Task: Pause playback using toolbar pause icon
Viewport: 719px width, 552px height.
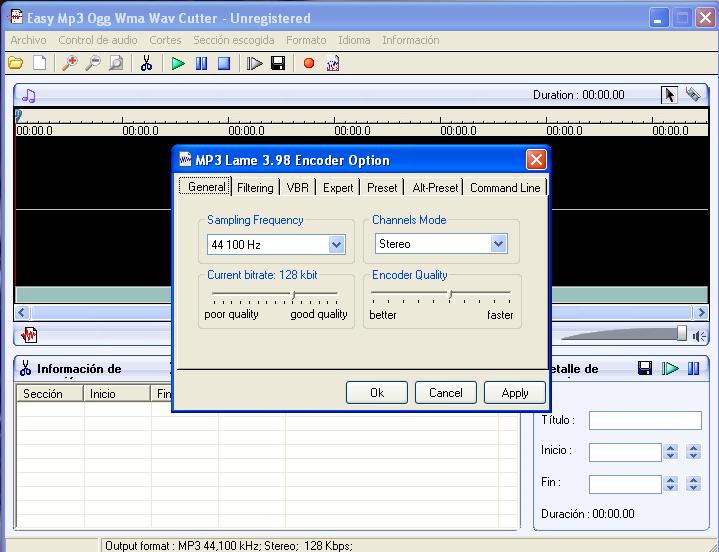Action: click(x=201, y=63)
